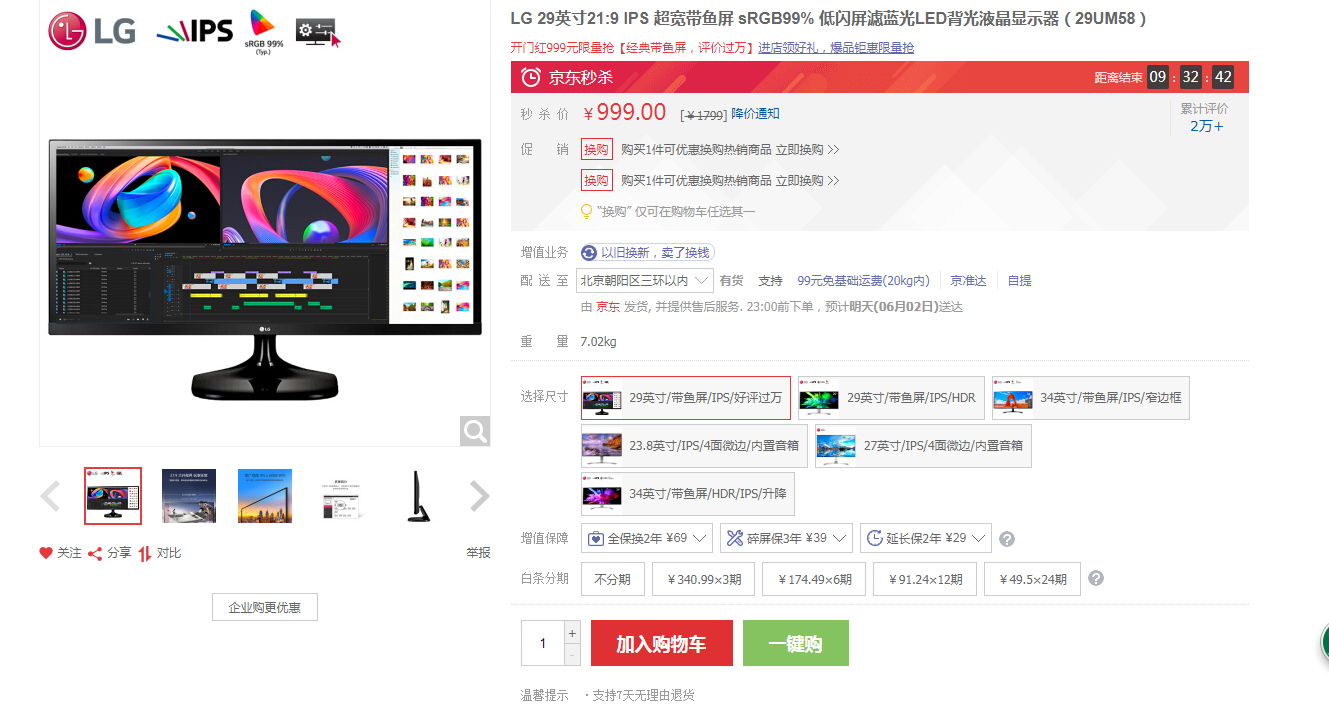Click the monitor settings badge icon
The height and width of the screenshot is (705, 1329).
pyautogui.click(x=318, y=33)
